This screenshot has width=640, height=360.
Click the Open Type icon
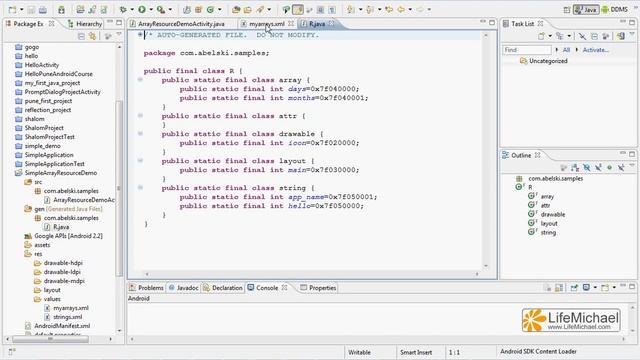click(236, 9)
